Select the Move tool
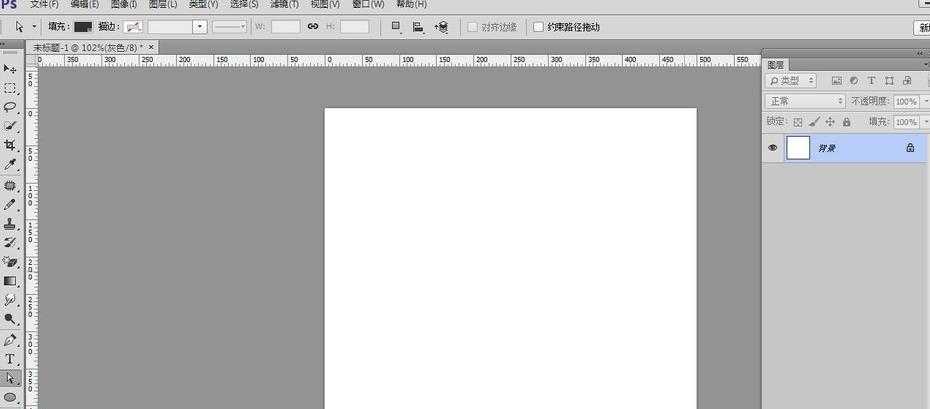The height and width of the screenshot is (409, 930). point(10,69)
